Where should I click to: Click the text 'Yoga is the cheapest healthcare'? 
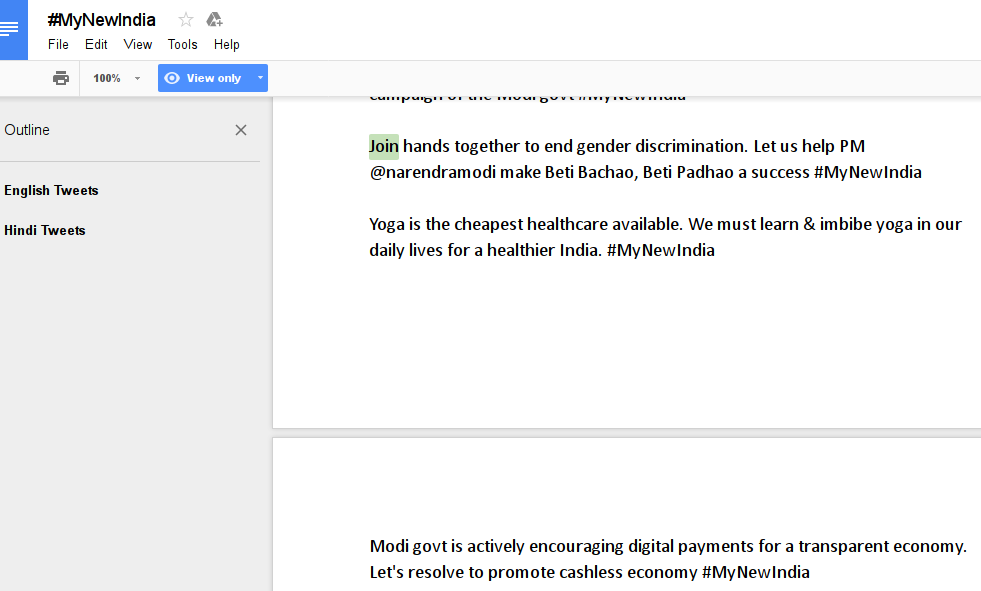point(489,224)
